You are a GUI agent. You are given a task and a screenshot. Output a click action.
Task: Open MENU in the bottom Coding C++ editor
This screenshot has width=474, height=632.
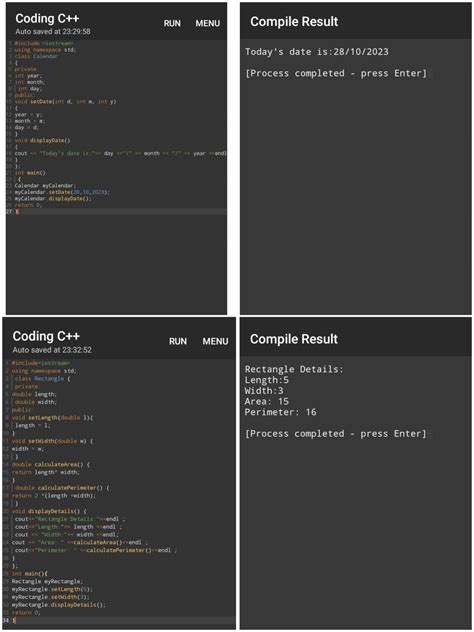215,341
